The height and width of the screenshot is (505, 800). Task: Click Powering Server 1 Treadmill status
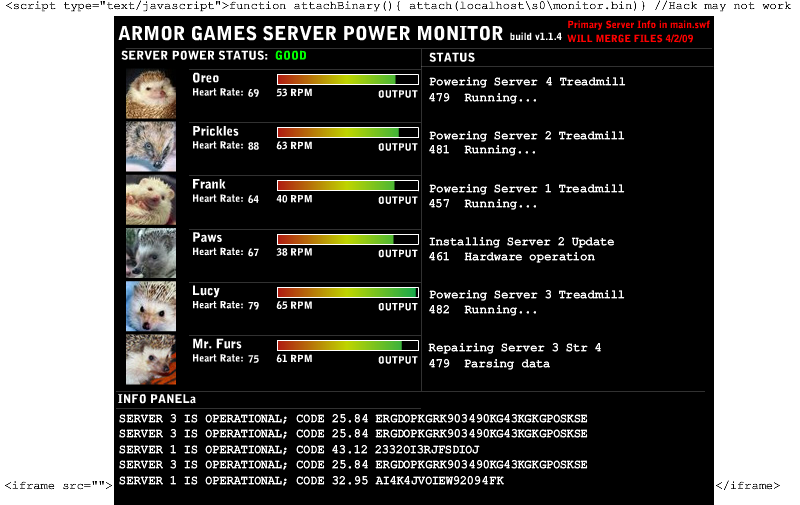click(527, 189)
